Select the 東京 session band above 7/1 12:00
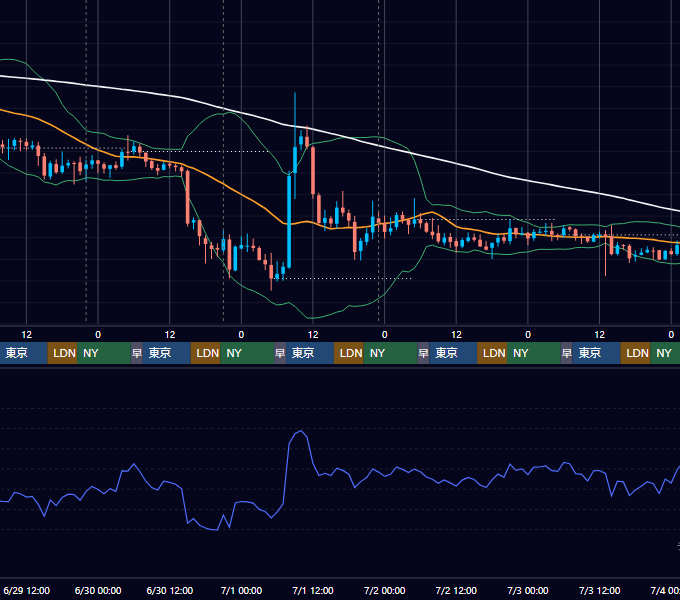Viewport: 680px width, 600px height. click(x=310, y=353)
